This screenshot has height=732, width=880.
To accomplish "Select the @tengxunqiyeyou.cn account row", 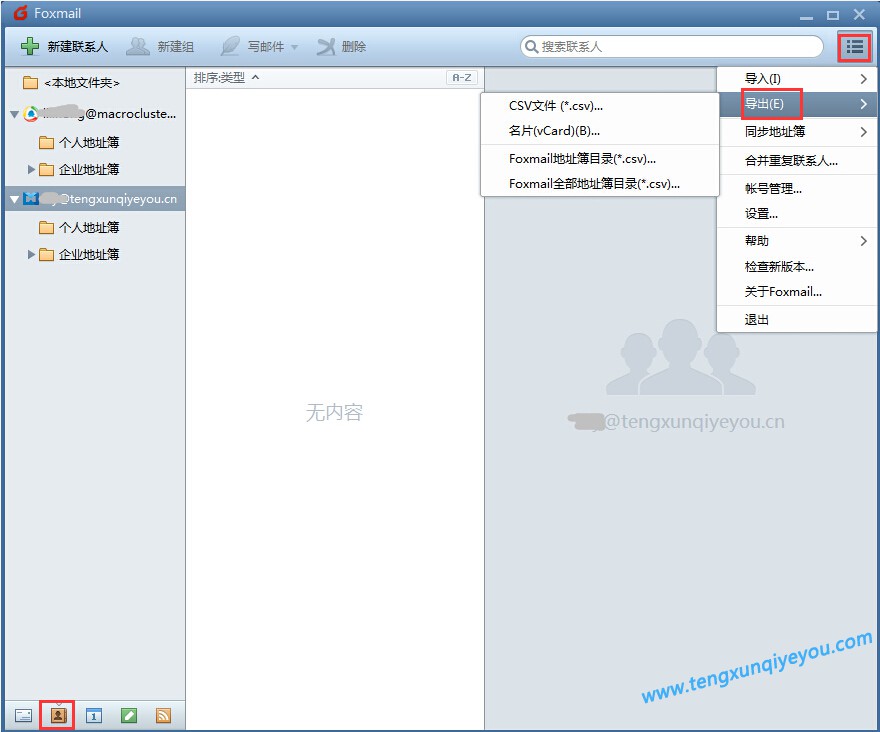I will pyautogui.click(x=95, y=199).
